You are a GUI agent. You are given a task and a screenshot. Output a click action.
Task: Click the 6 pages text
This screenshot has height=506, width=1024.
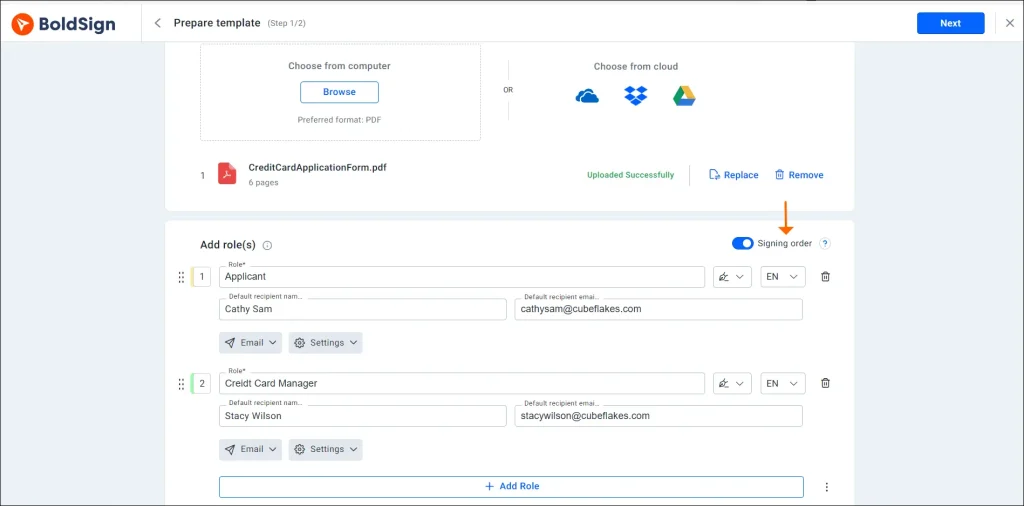tap(263, 183)
